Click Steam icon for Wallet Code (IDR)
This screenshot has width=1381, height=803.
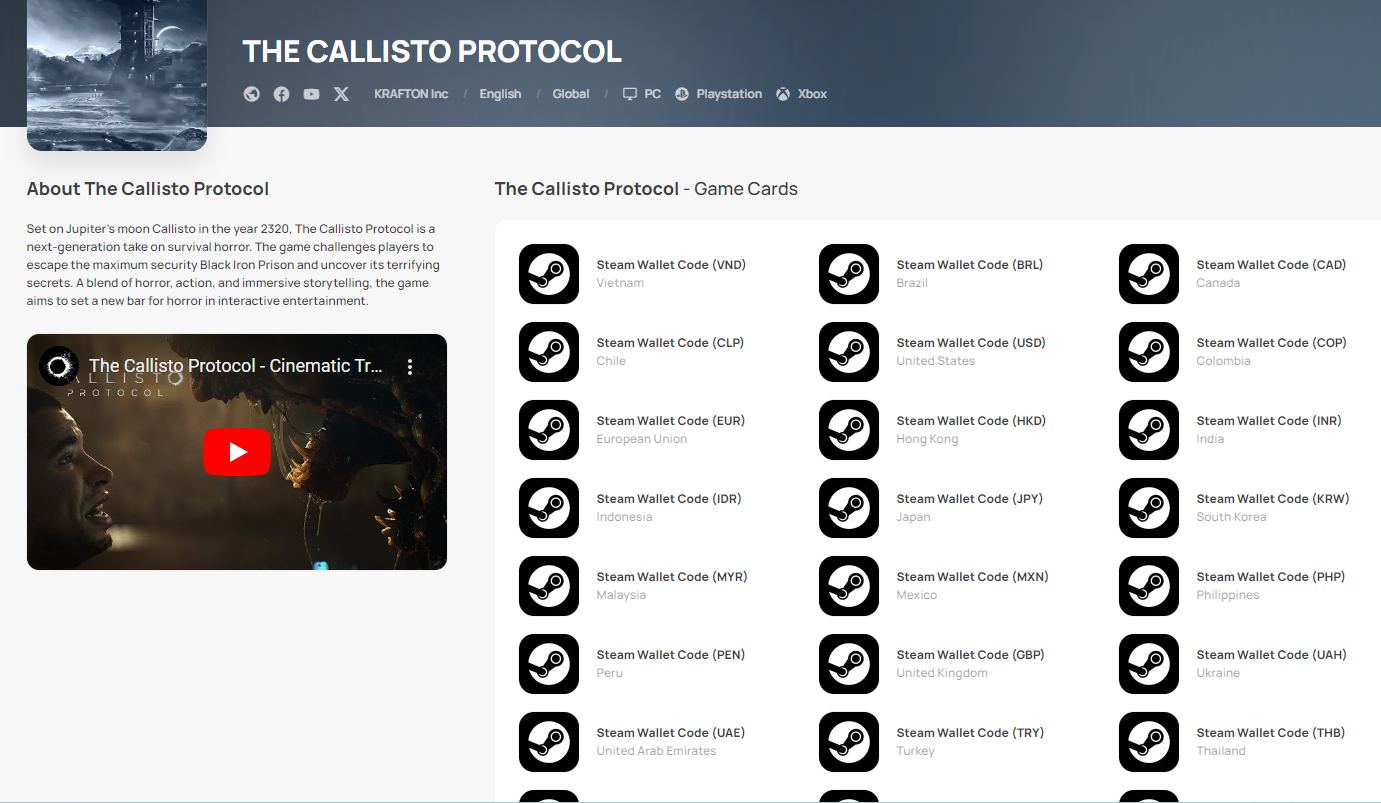click(549, 508)
